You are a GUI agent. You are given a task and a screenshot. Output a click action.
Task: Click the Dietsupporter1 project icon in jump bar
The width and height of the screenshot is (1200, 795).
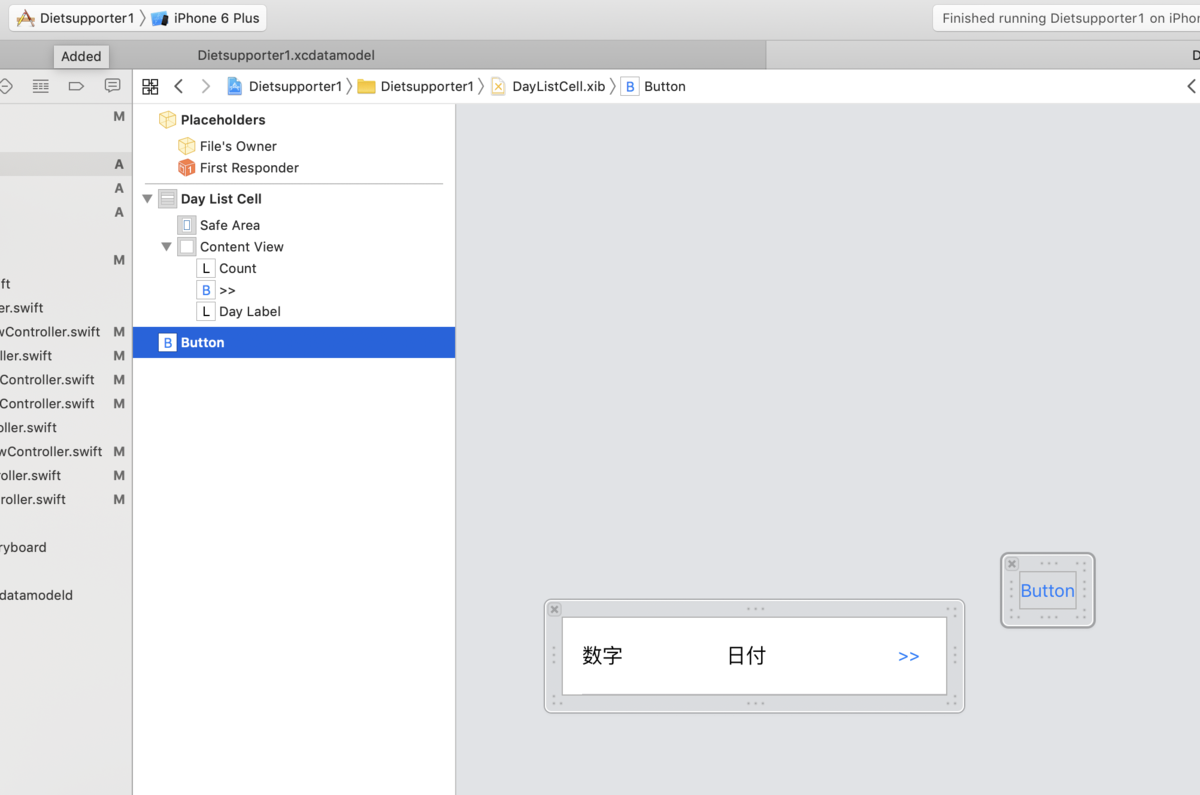234,87
